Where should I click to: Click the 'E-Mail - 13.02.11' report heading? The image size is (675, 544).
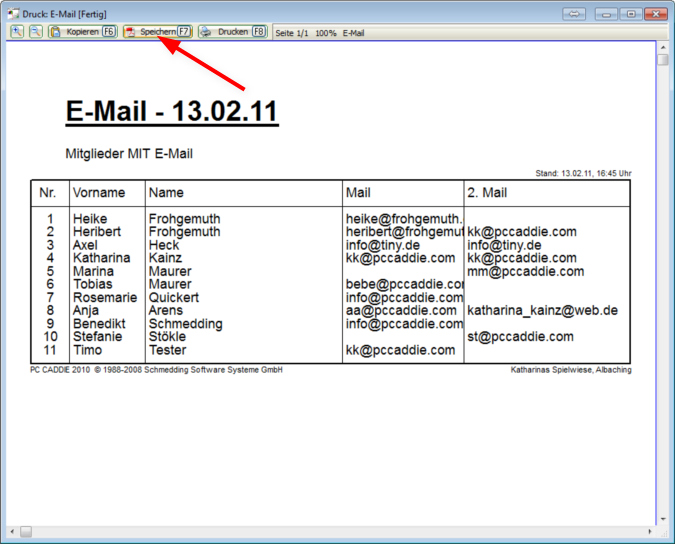tap(171, 111)
